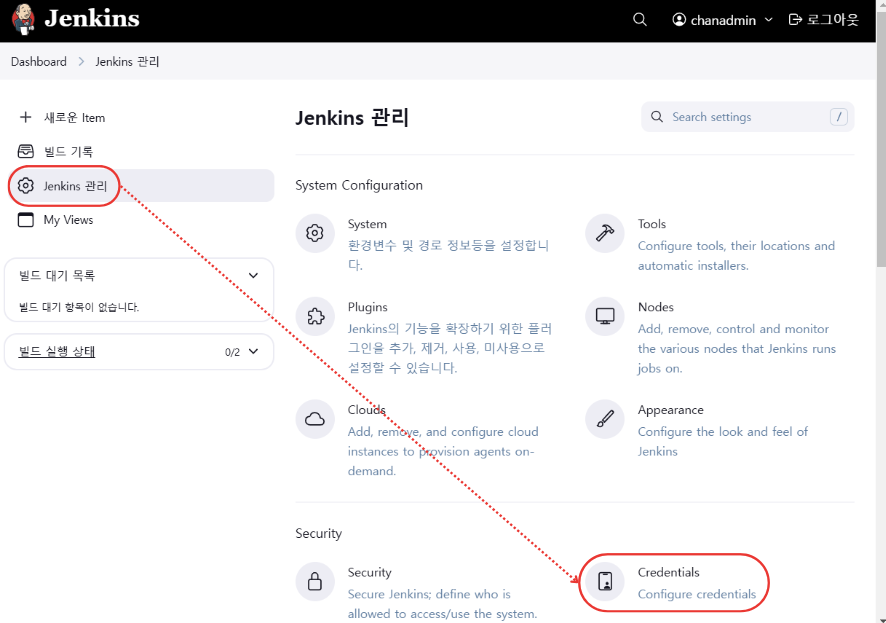This screenshot has height=623, width=886.
Task: Click 'Secure Jenkins; define who is' description
Action: click(x=442, y=604)
